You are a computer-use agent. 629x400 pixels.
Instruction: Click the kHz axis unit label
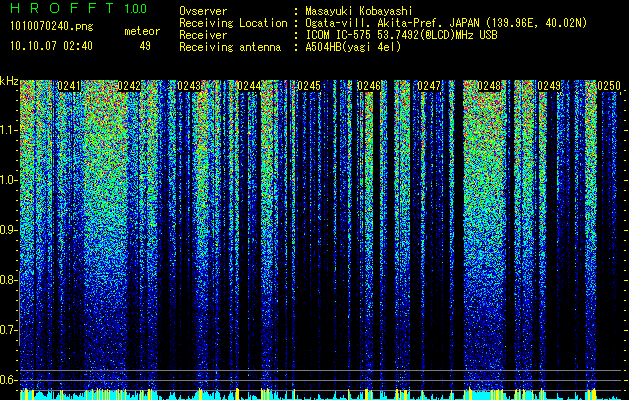click(x=9, y=81)
